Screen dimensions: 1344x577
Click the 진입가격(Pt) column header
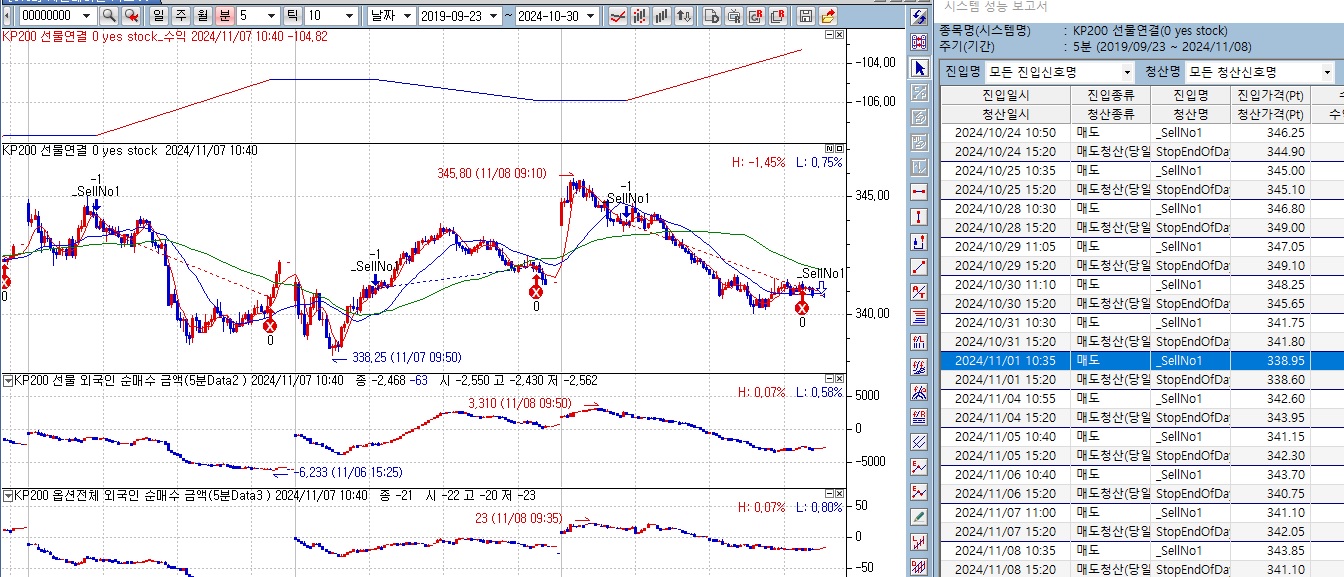tap(1270, 95)
